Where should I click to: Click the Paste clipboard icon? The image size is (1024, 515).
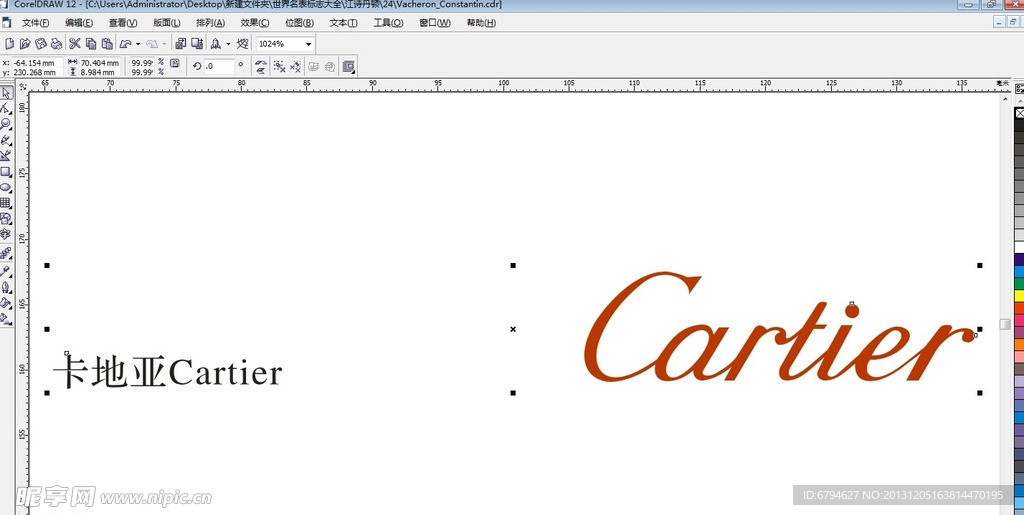point(107,44)
